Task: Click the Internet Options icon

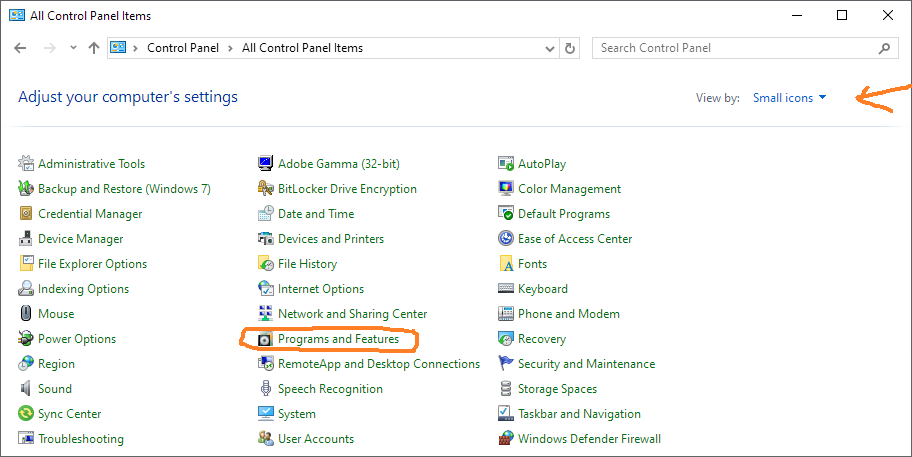Action: coord(266,288)
